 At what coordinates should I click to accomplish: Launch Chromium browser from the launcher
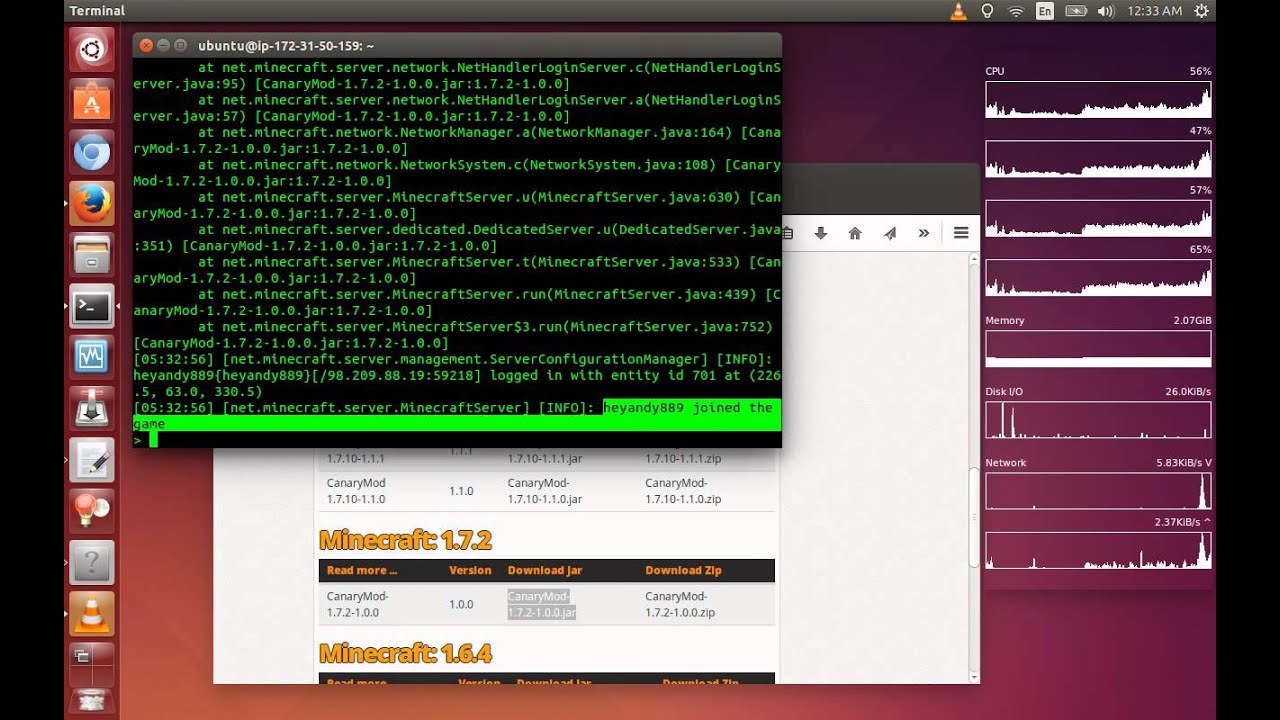click(91, 152)
